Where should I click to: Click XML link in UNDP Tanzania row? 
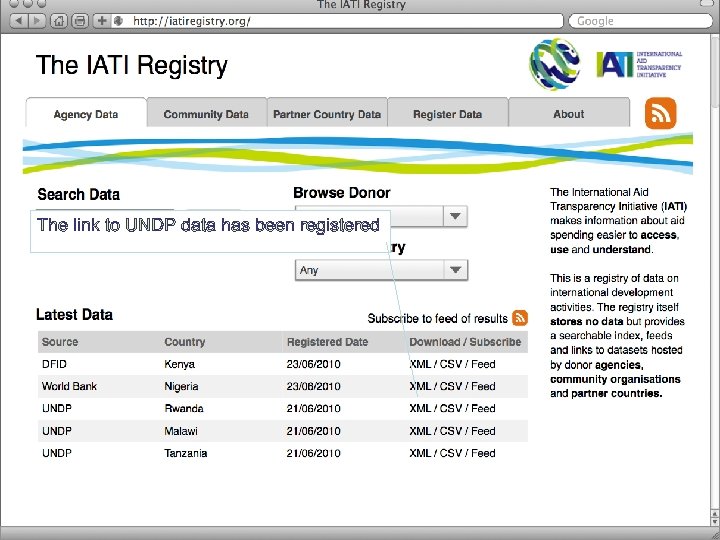click(x=420, y=453)
